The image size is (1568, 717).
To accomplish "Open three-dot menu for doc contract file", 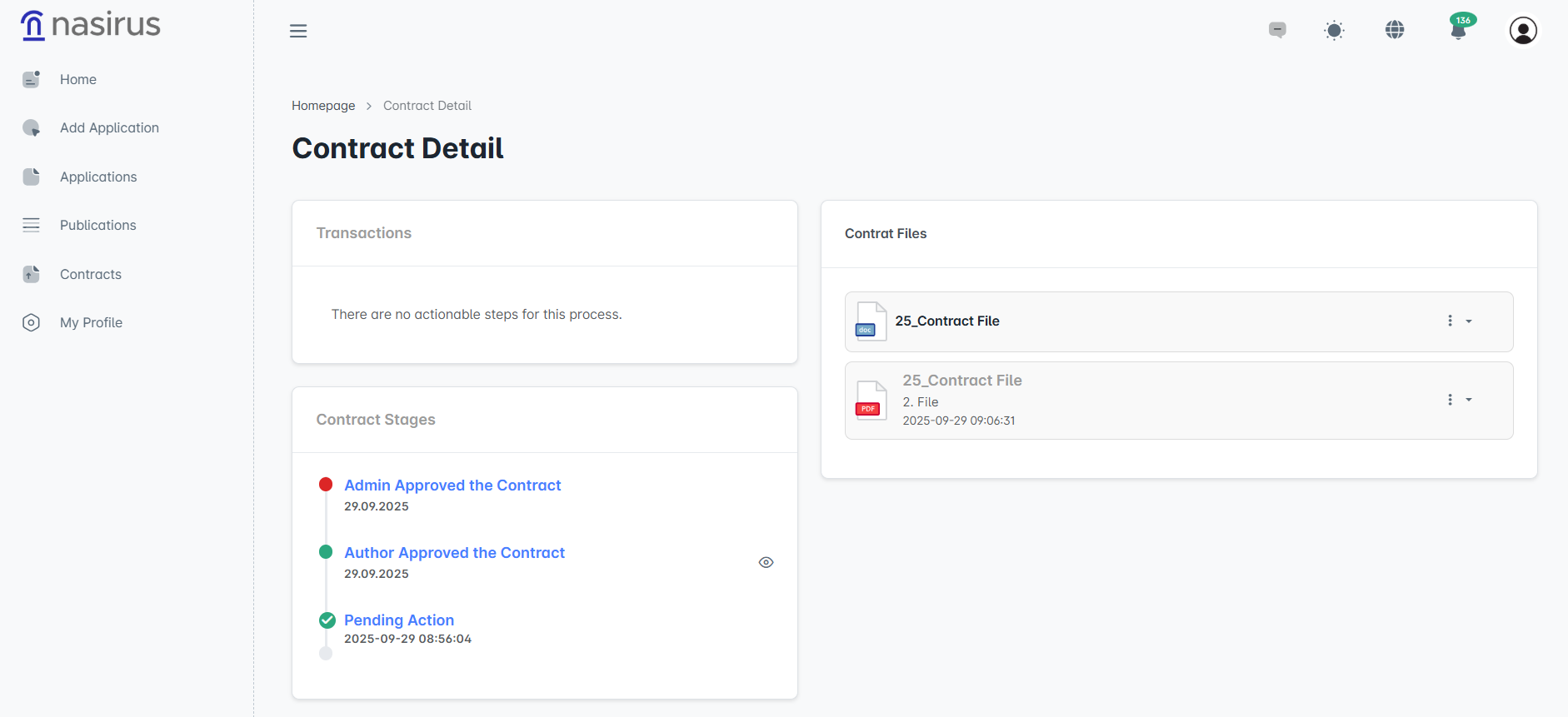I will pyautogui.click(x=1450, y=321).
